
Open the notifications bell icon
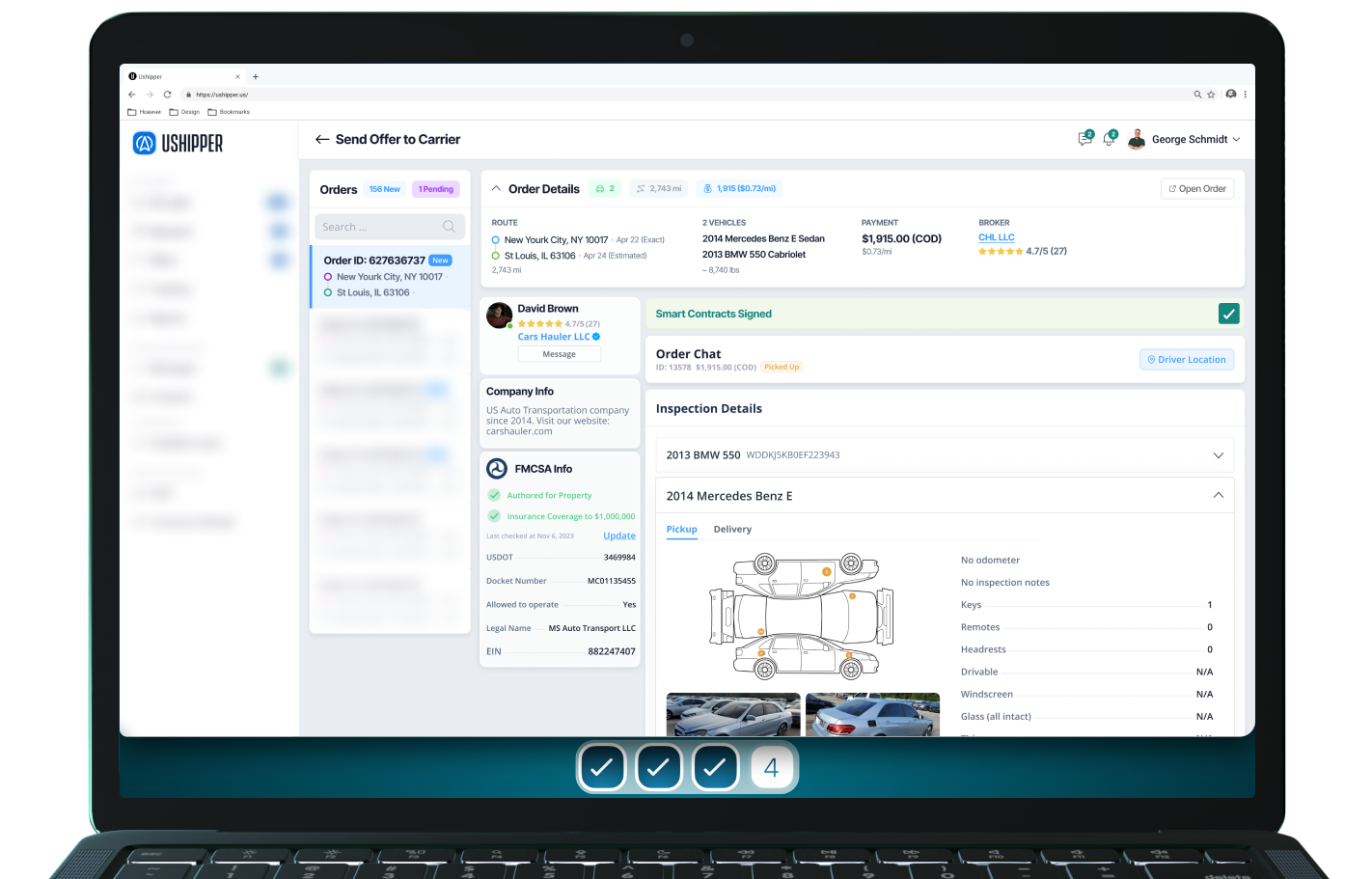[x=1109, y=140]
